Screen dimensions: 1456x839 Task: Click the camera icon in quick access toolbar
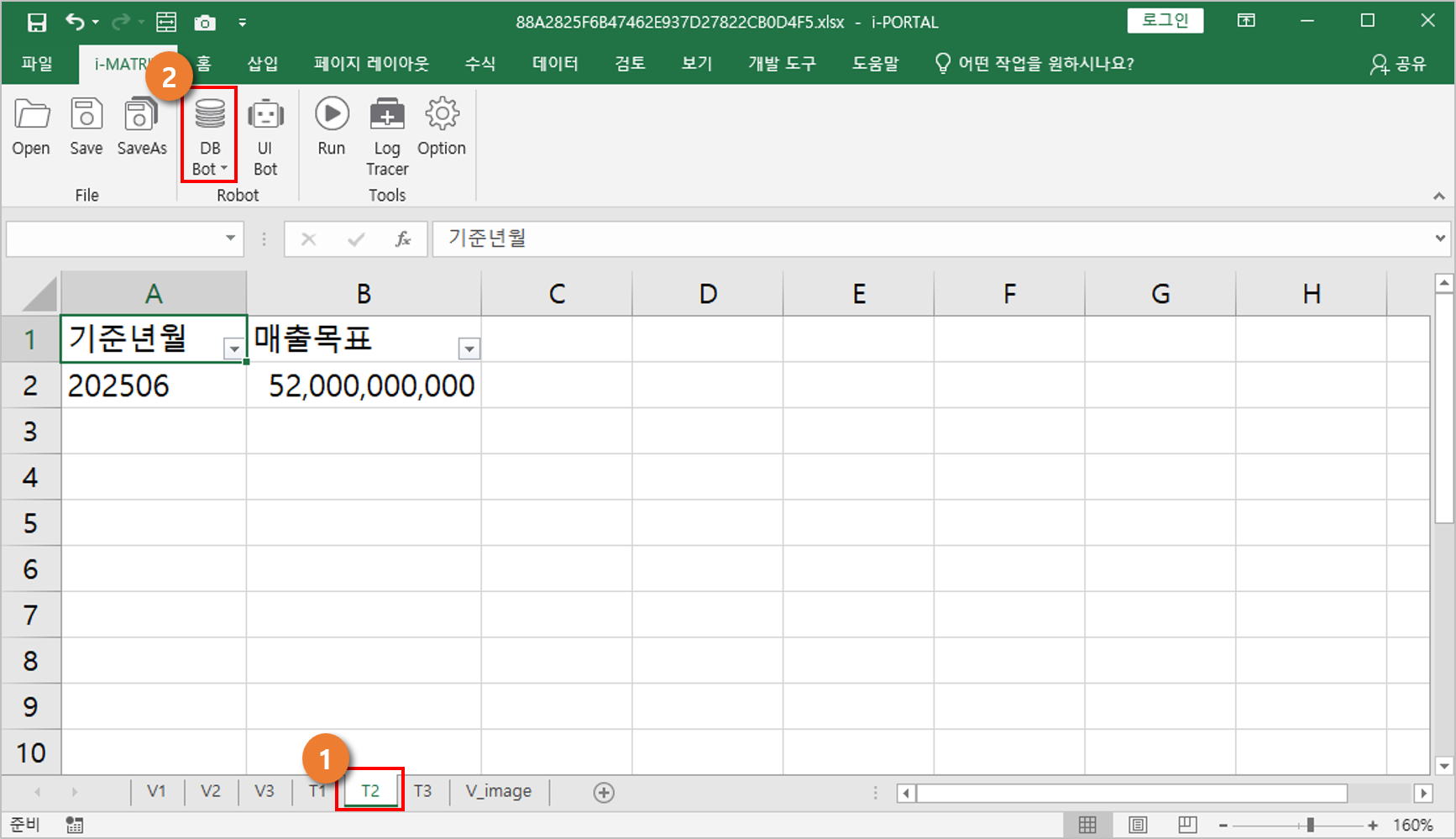click(205, 23)
